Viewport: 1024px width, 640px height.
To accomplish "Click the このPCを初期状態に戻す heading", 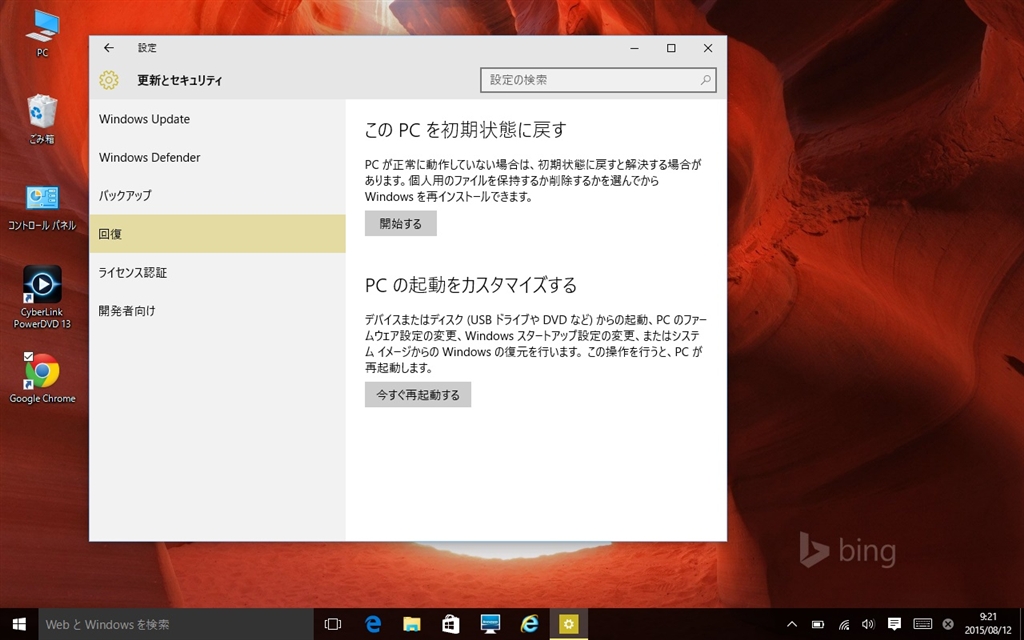I will coord(466,129).
